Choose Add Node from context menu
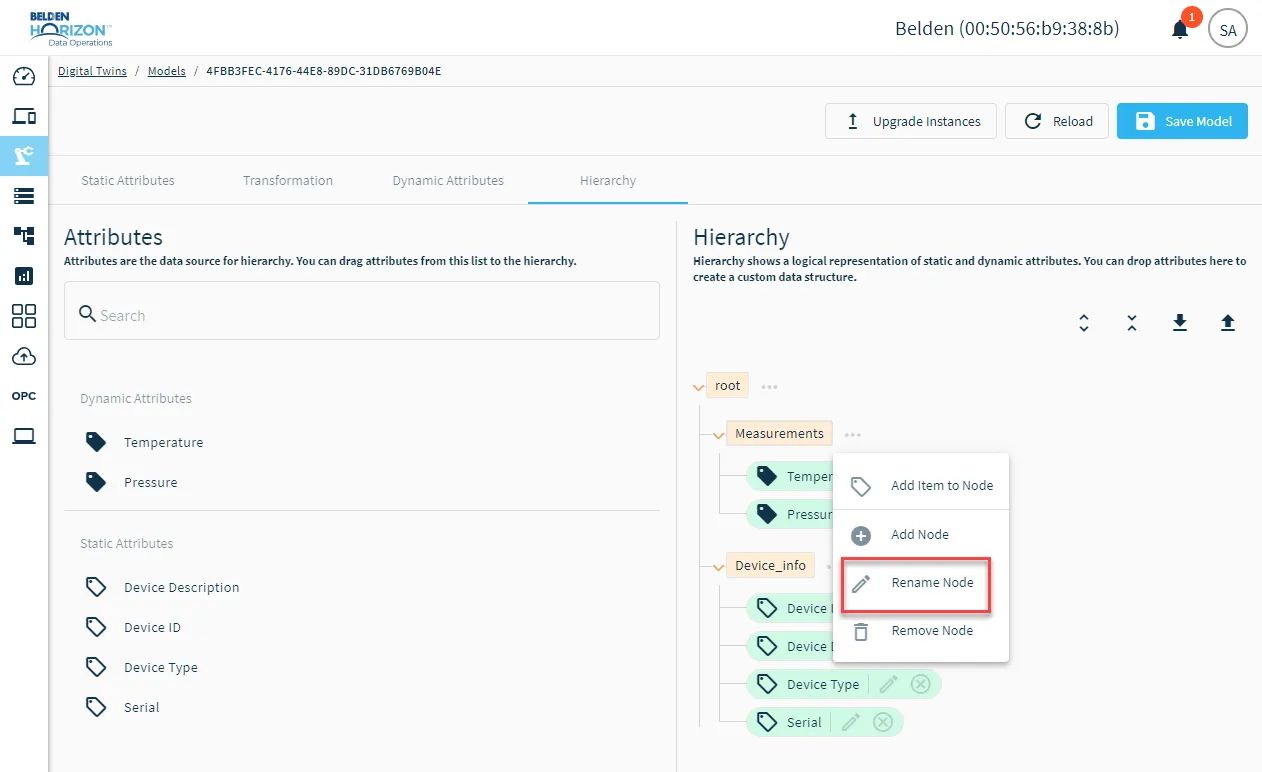1262x772 pixels. coord(921,535)
